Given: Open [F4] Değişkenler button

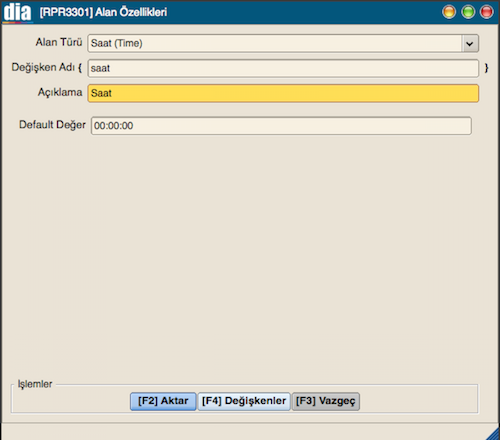Looking at the screenshot, I should pos(244,401).
